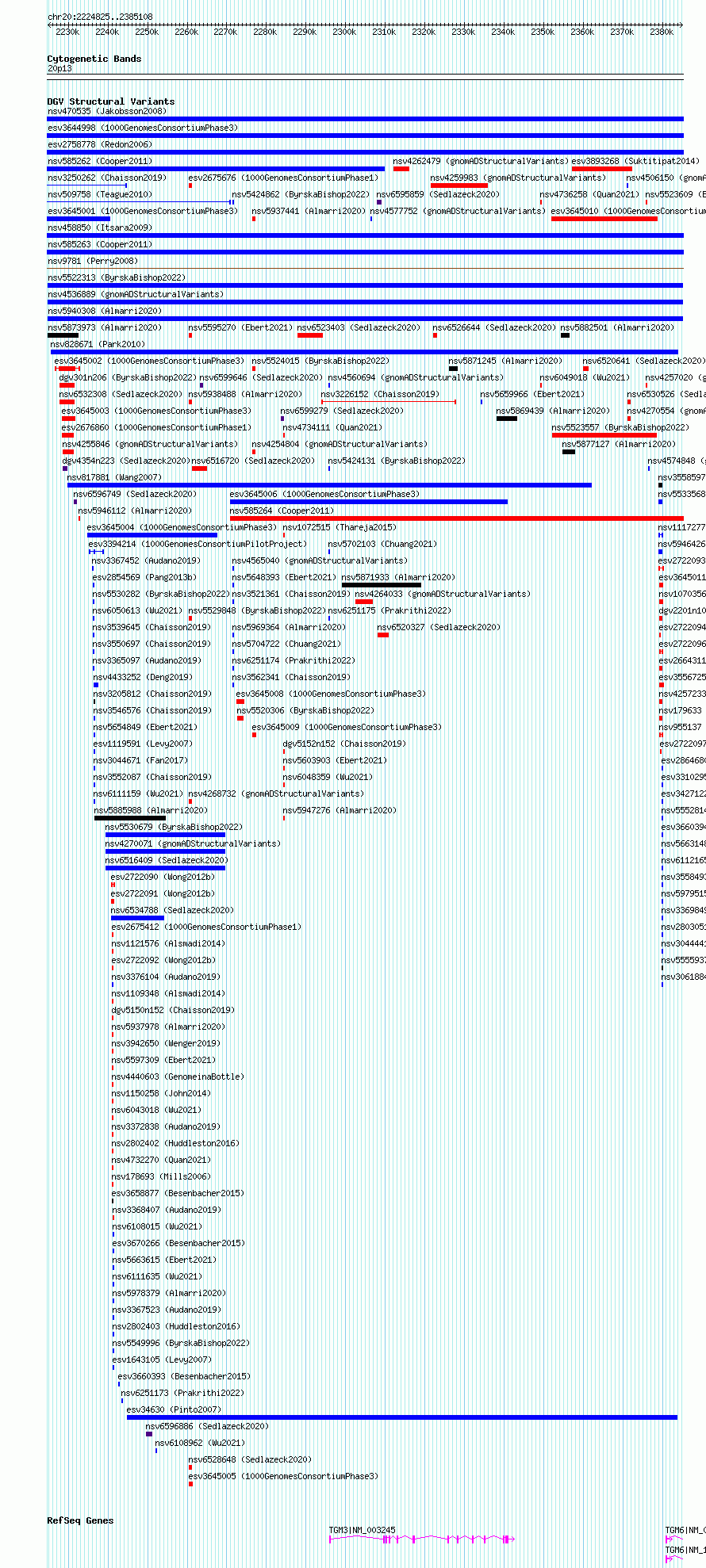This screenshot has width=706, height=1568.
Task: Select the 20p13 band label
Action: coord(59,68)
